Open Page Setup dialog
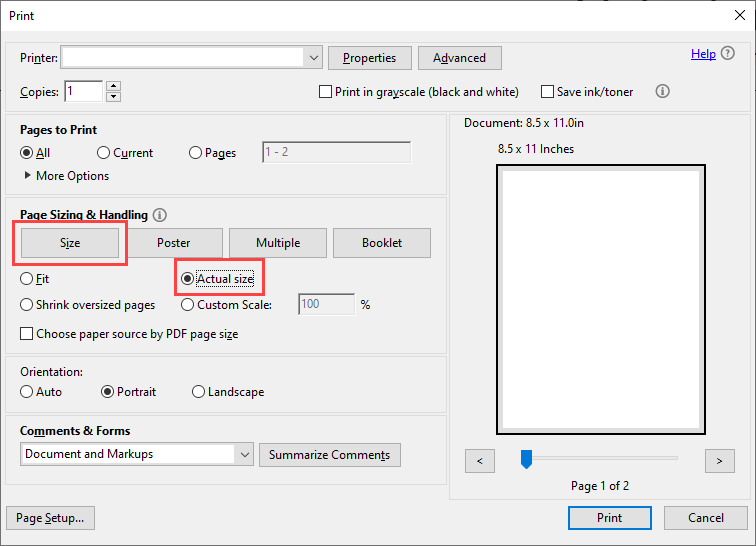The image size is (756, 546). [50, 518]
